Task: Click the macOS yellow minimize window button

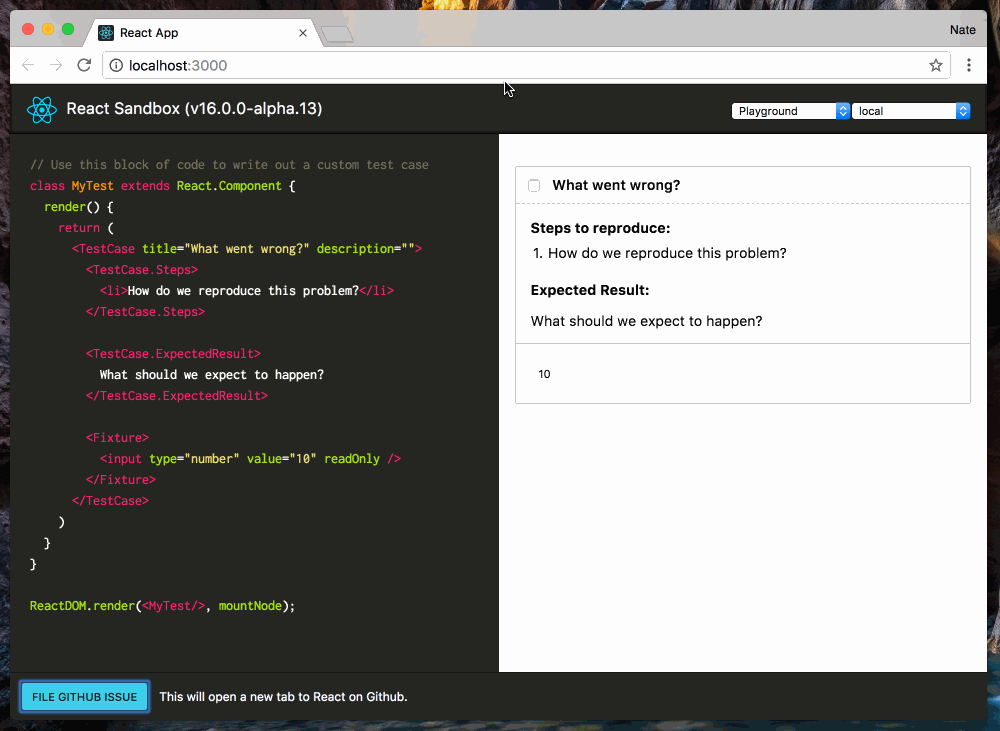Action: tap(48, 29)
